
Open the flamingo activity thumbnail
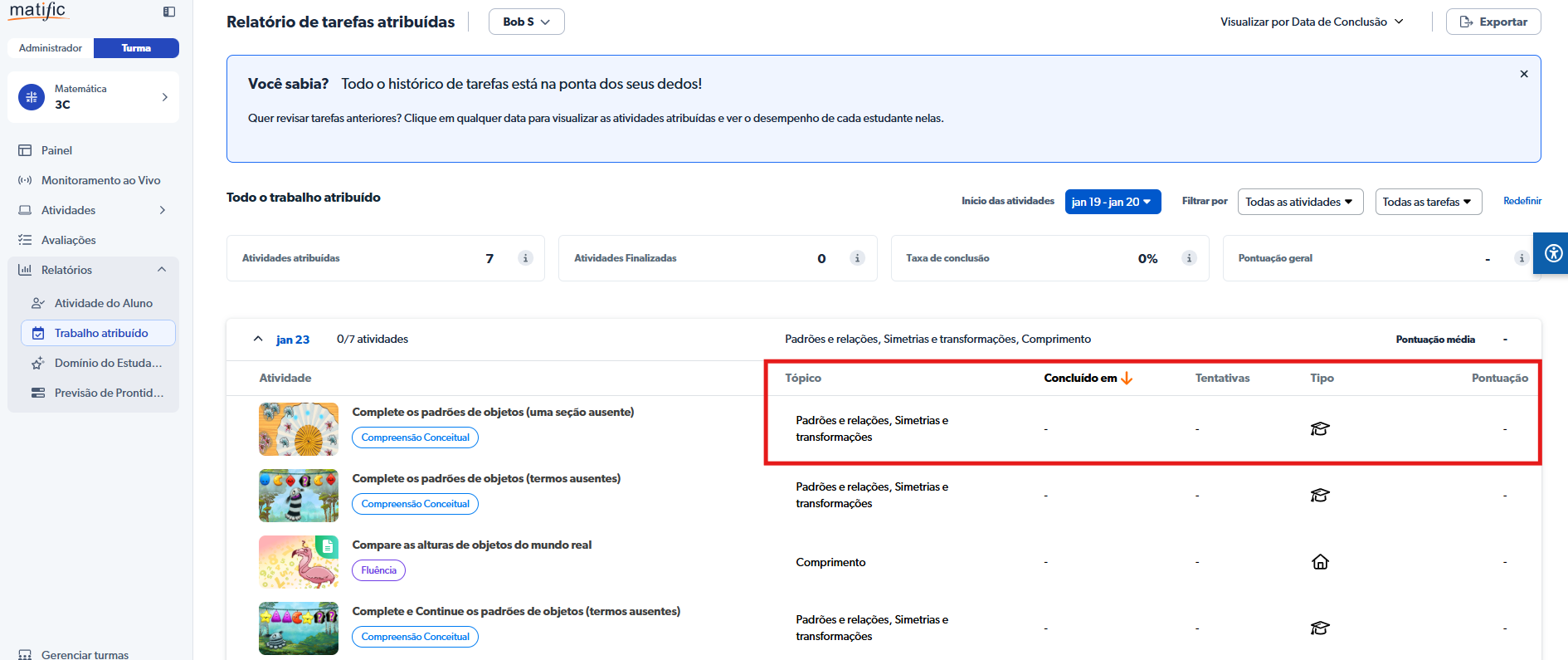click(x=299, y=562)
